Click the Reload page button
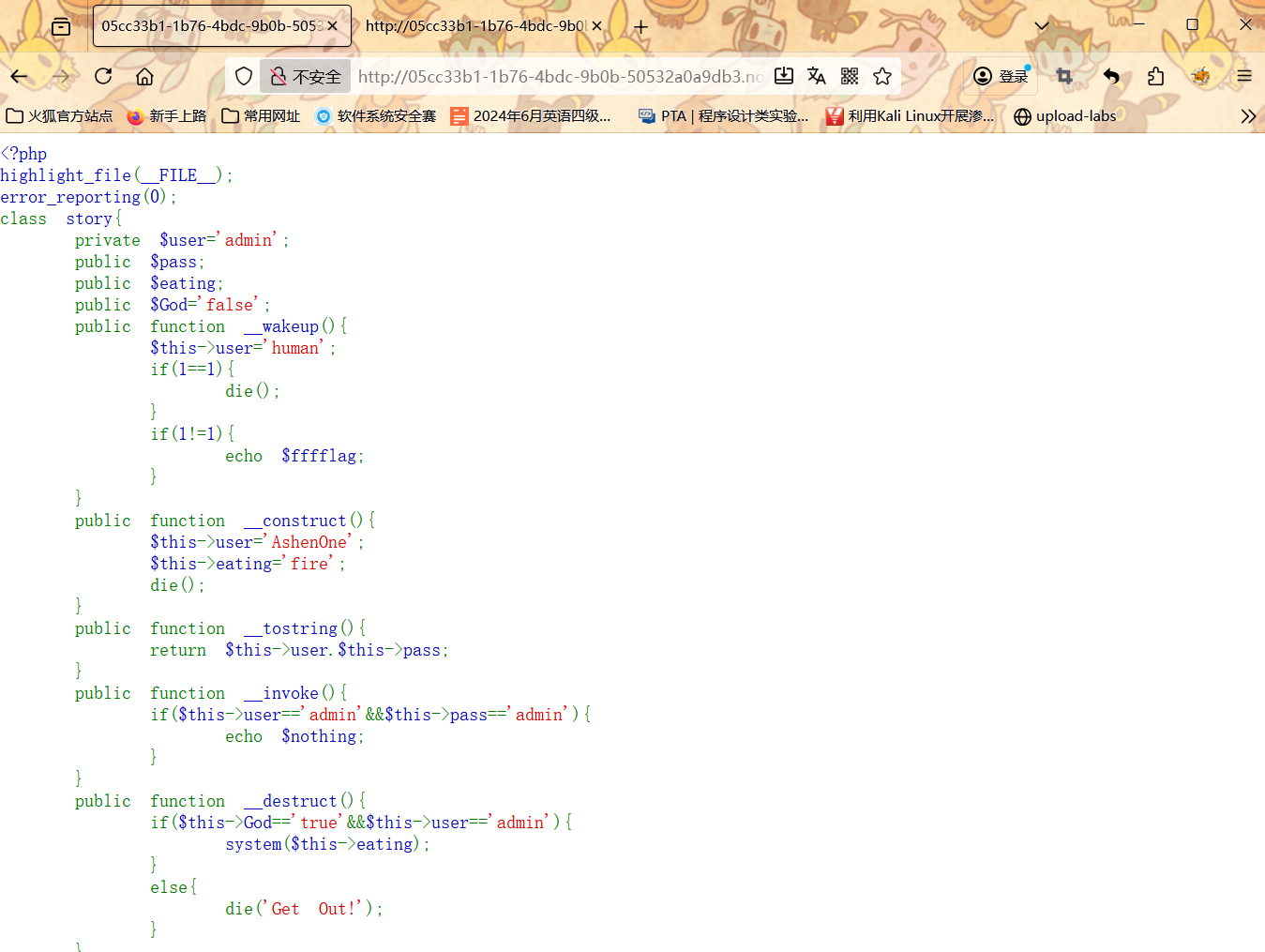 (103, 76)
